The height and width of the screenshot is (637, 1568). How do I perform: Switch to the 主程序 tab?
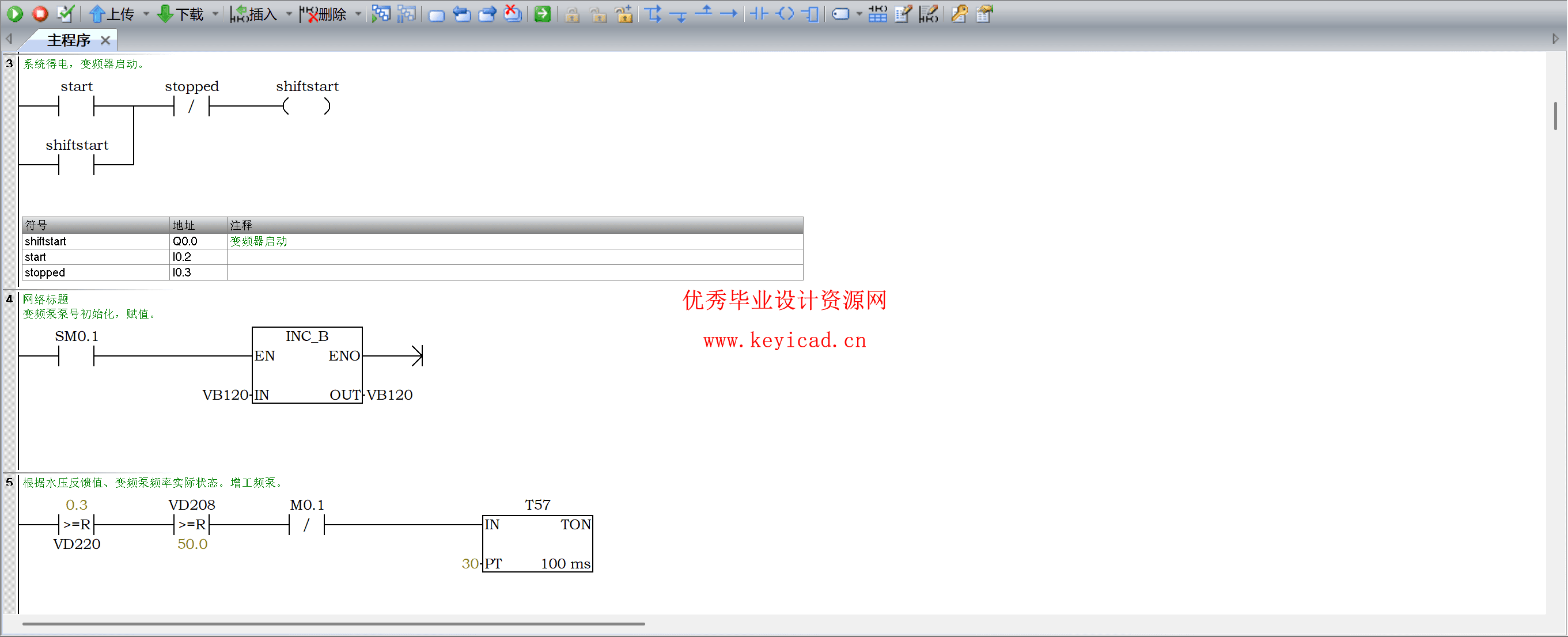[x=68, y=40]
